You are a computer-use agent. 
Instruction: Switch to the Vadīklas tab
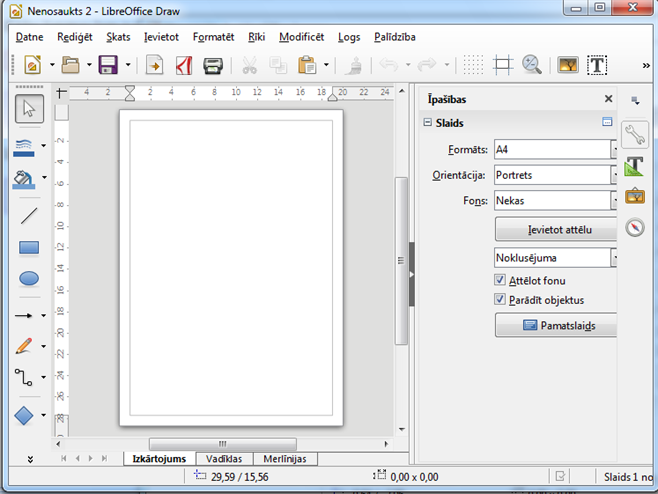[x=223, y=459]
